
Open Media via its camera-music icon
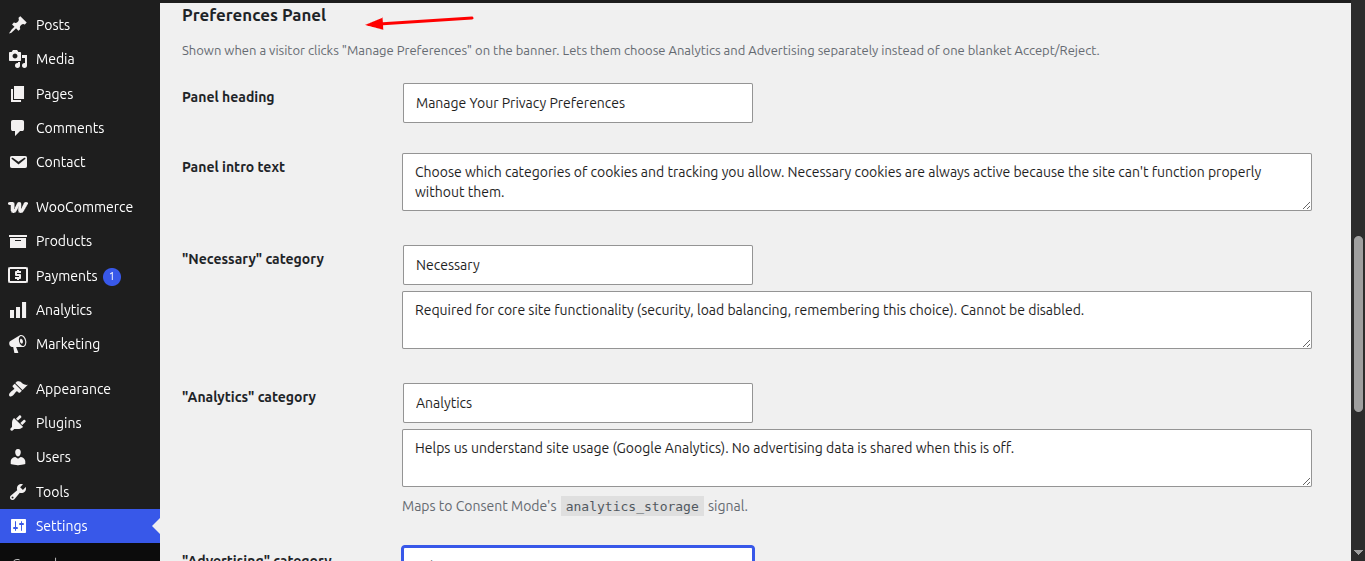tap(18, 59)
